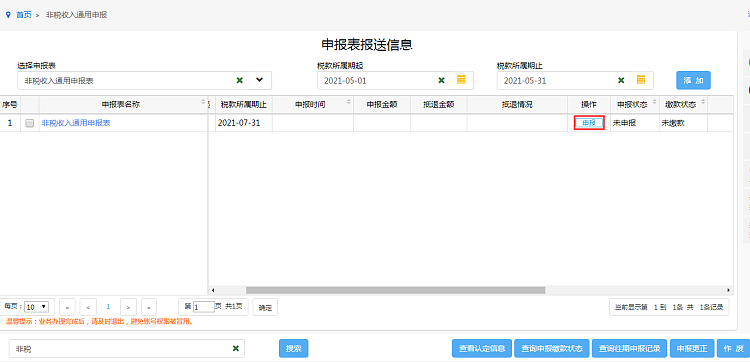Sort by the 申报时间 column arrows
The image size is (750, 362).
pyautogui.click(x=348, y=102)
